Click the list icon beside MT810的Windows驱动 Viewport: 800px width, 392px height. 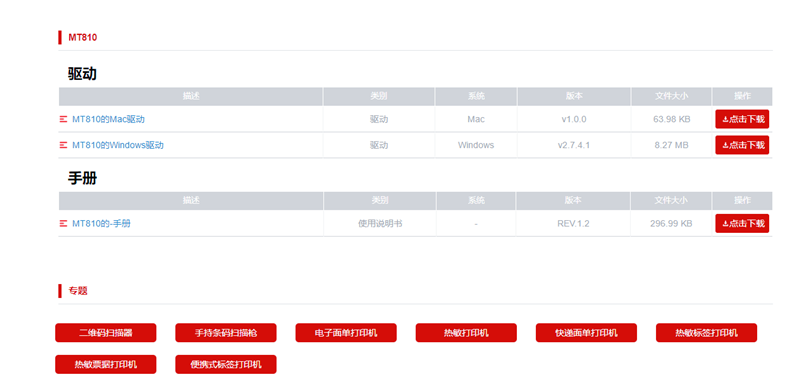pyautogui.click(x=63, y=145)
